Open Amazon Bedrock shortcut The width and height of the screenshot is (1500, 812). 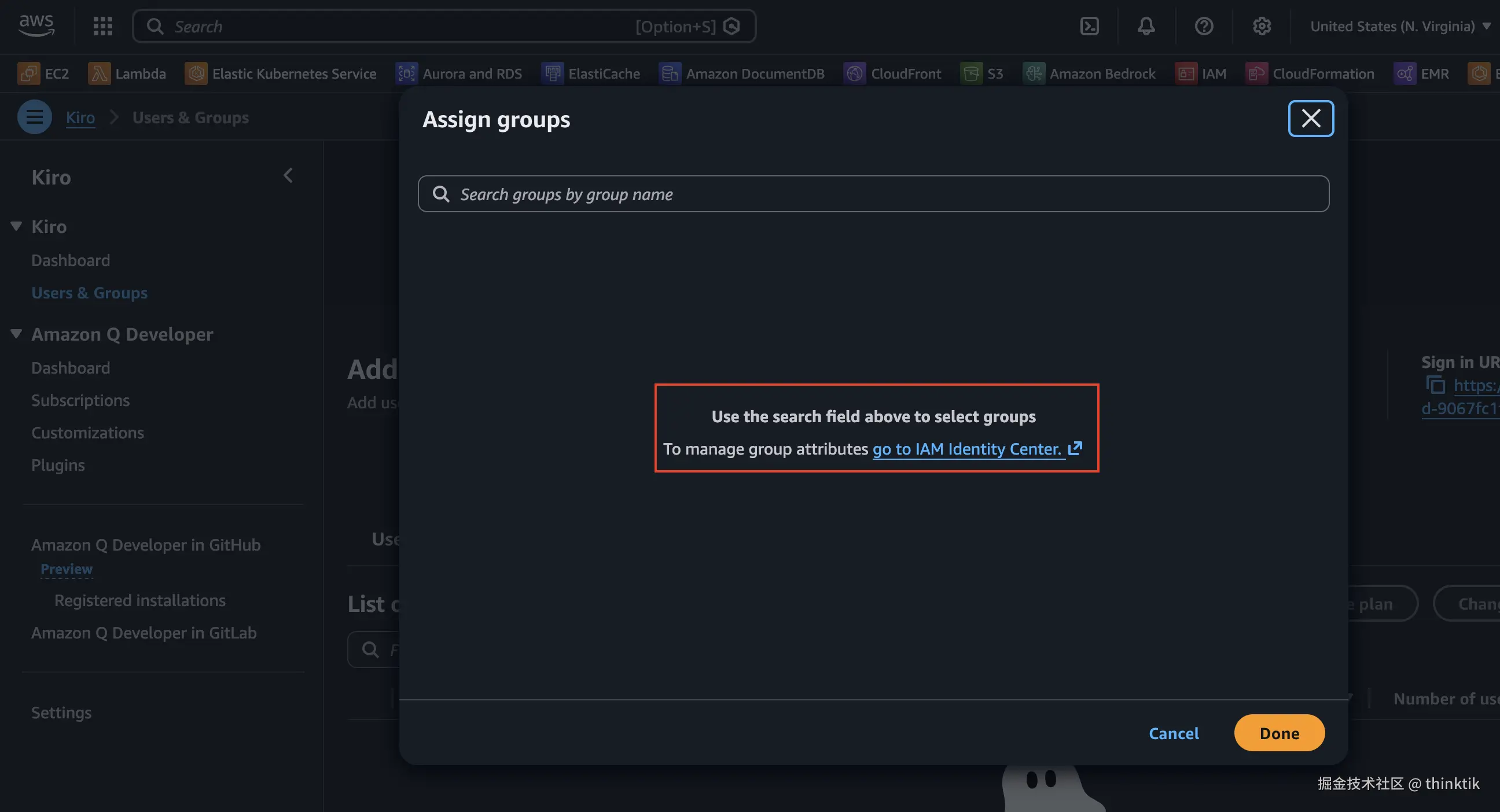coord(1089,74)
